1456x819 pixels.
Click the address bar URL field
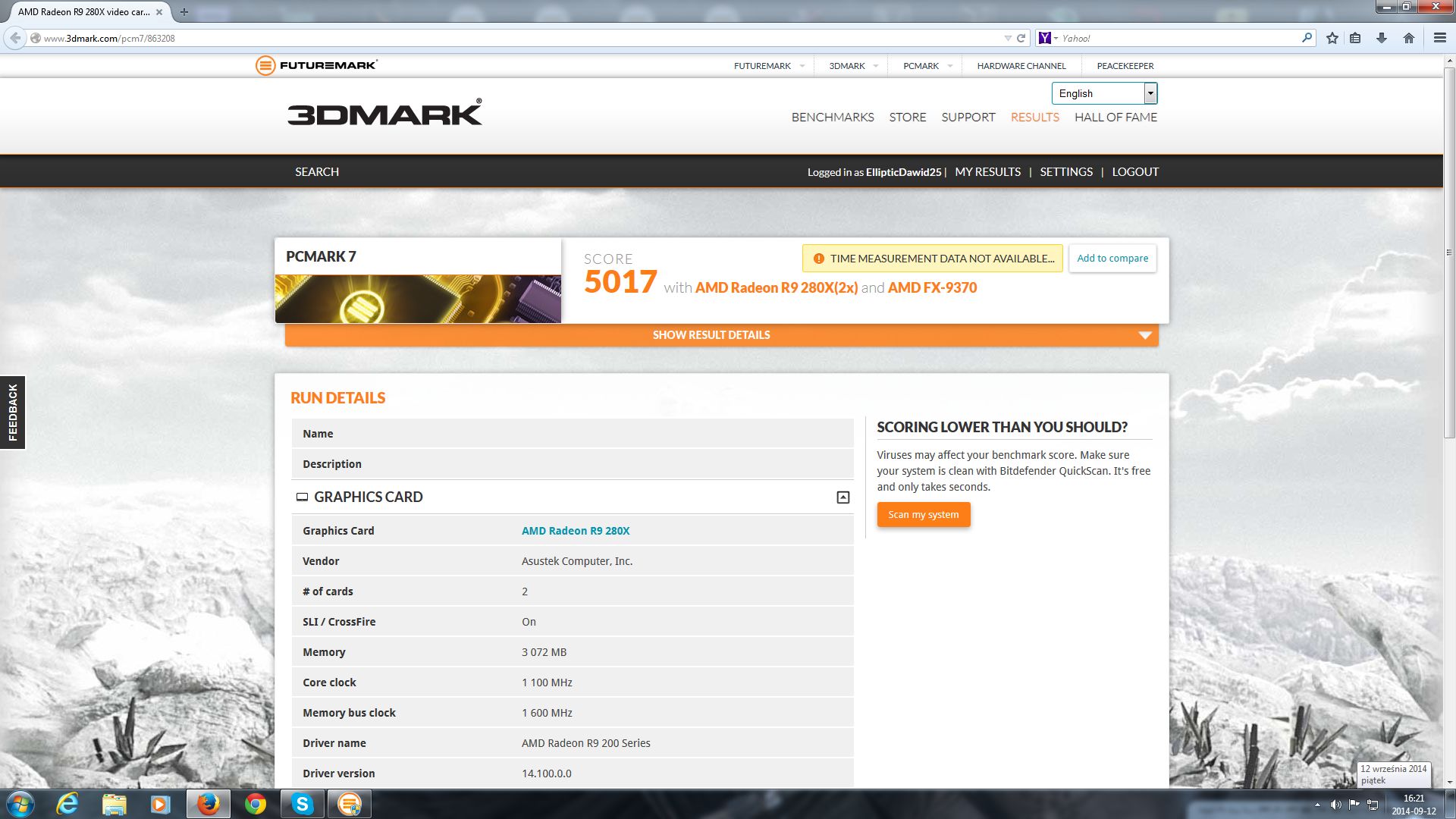click(x=522, y=38)
